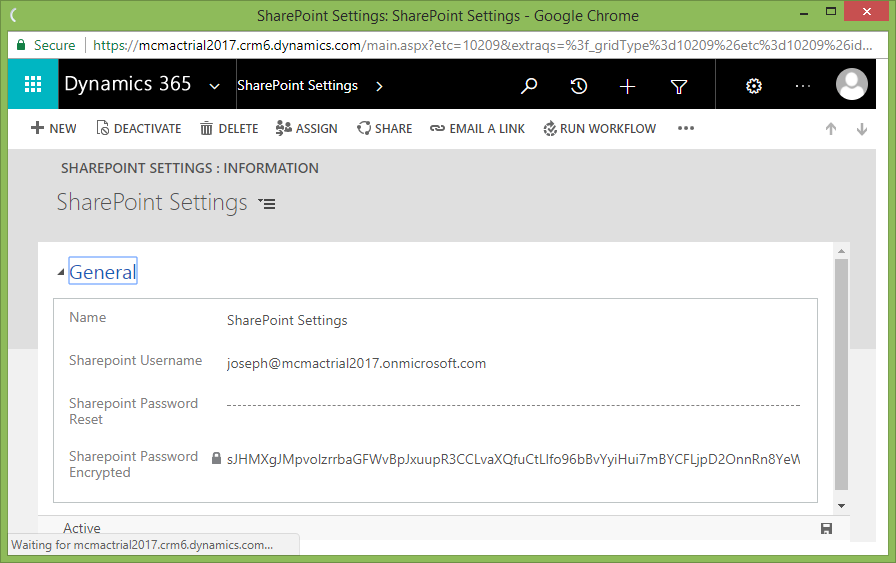
Task: Open more commands ellipsis in command bar
Action: [x=685, y=128]
